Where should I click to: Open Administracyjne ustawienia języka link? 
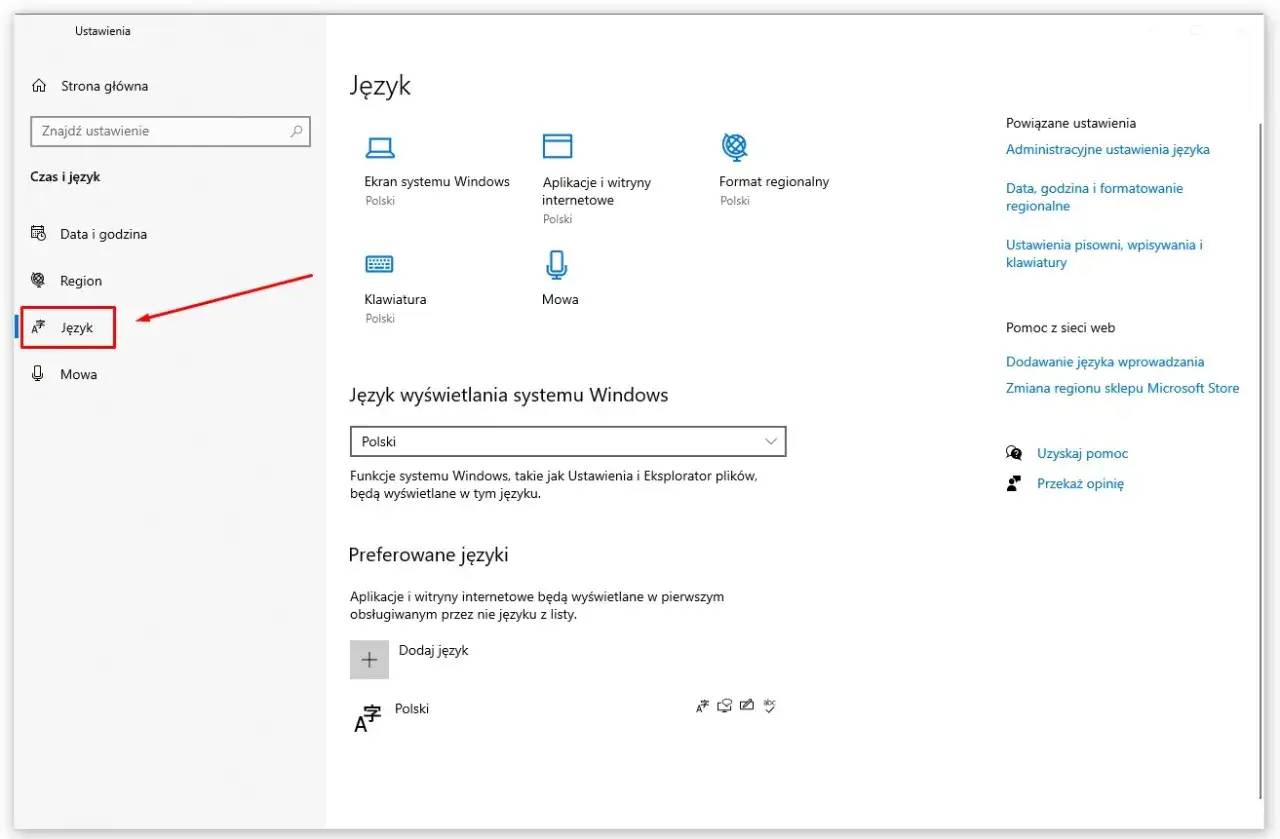click(x=1107, y=149)
